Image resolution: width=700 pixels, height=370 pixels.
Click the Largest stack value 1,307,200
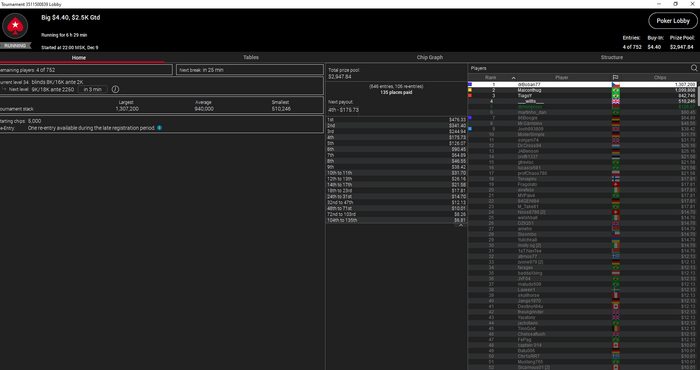pyautogui.click(x=127, y=108)
